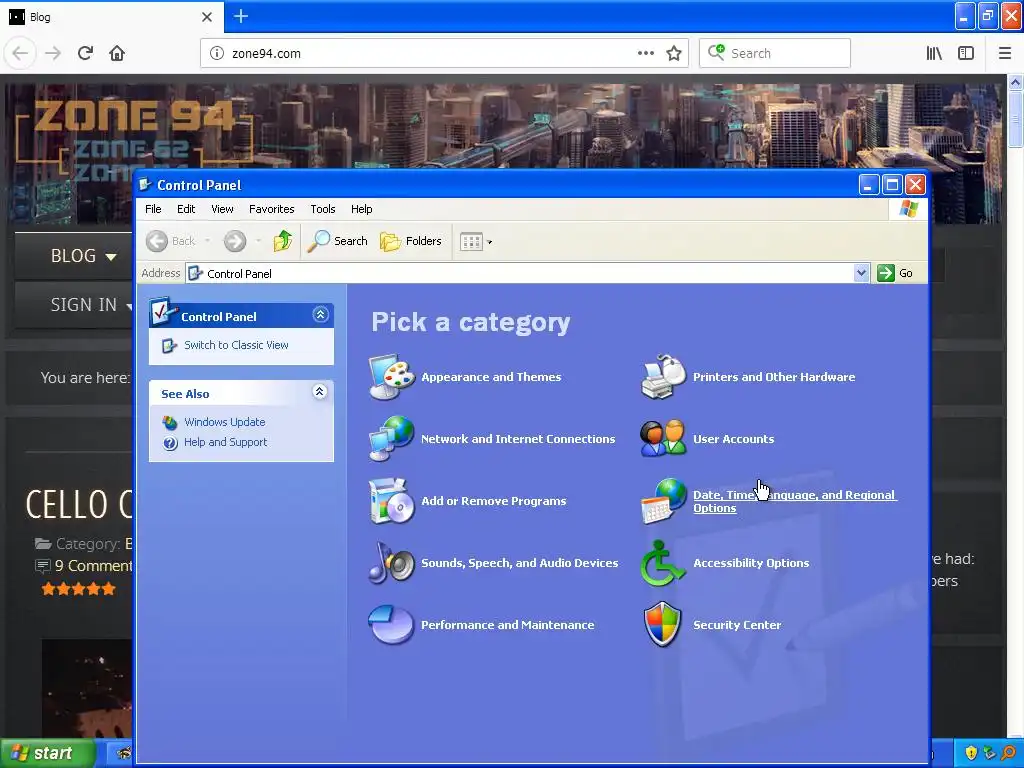Click the 9 Comments link on webpage
Image resolution: width=1024 pixels, height=768 pixels.
tap(93, 566)
